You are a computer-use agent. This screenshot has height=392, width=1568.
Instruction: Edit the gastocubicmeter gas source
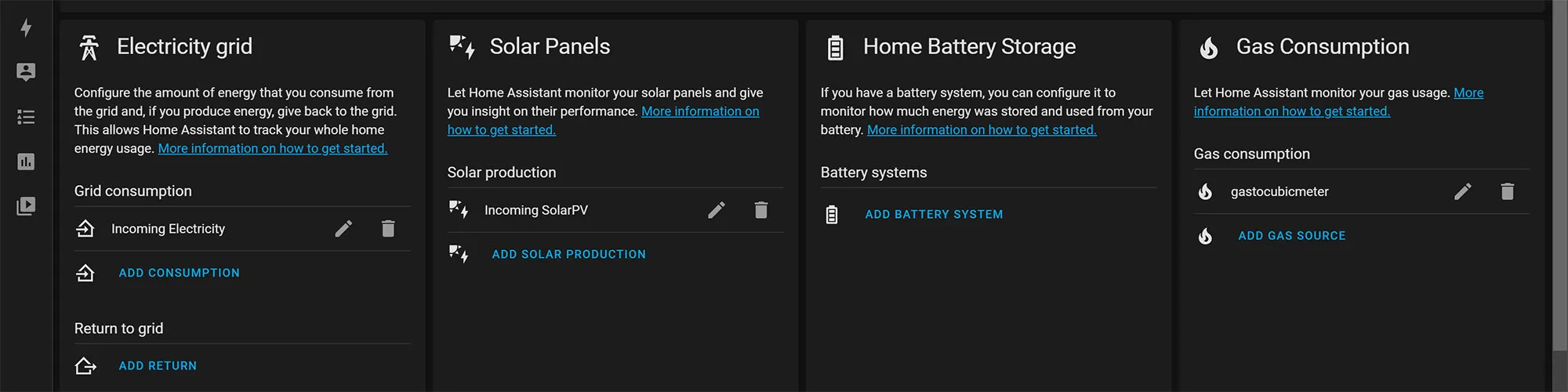click(1463, 192)
